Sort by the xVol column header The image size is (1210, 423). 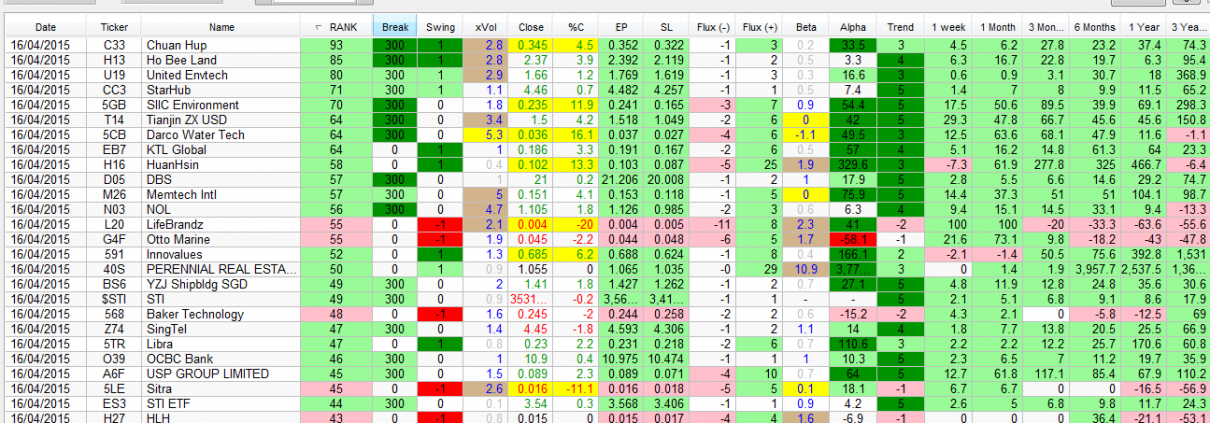[484, 28]
